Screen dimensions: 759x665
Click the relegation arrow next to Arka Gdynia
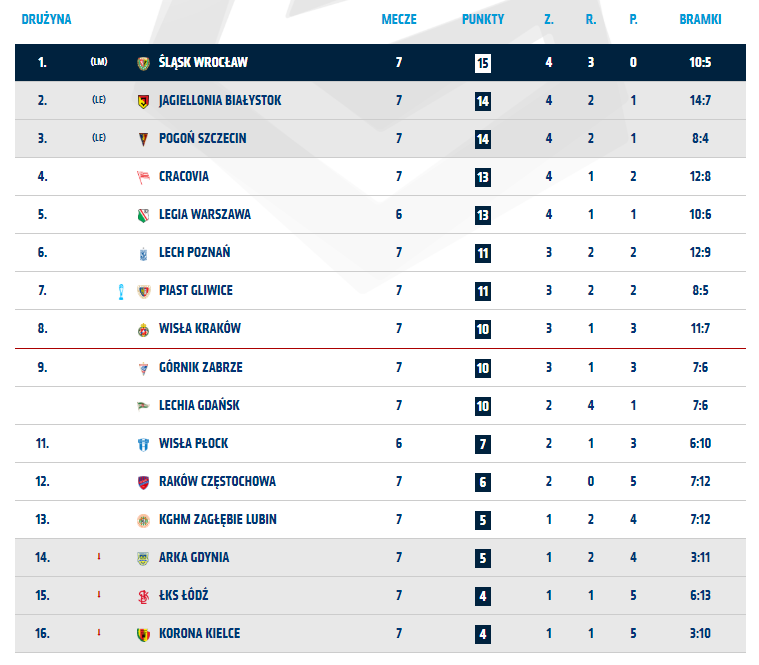tap(99, 557)
